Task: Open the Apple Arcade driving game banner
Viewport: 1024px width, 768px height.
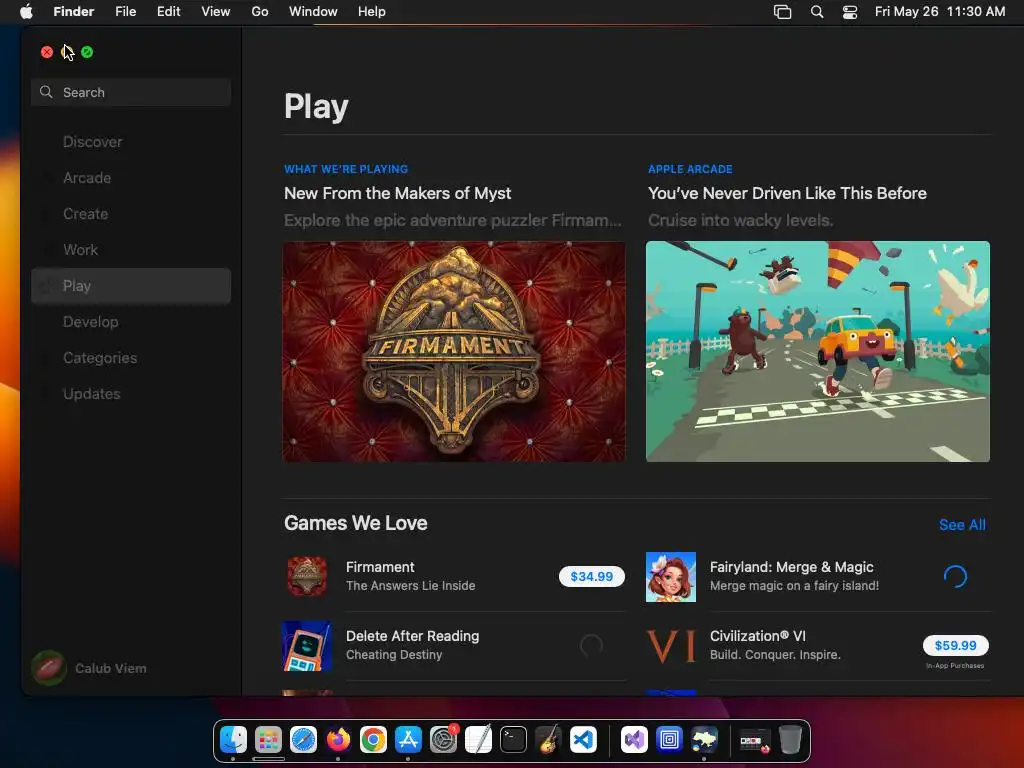Action: tap(818, 351)
